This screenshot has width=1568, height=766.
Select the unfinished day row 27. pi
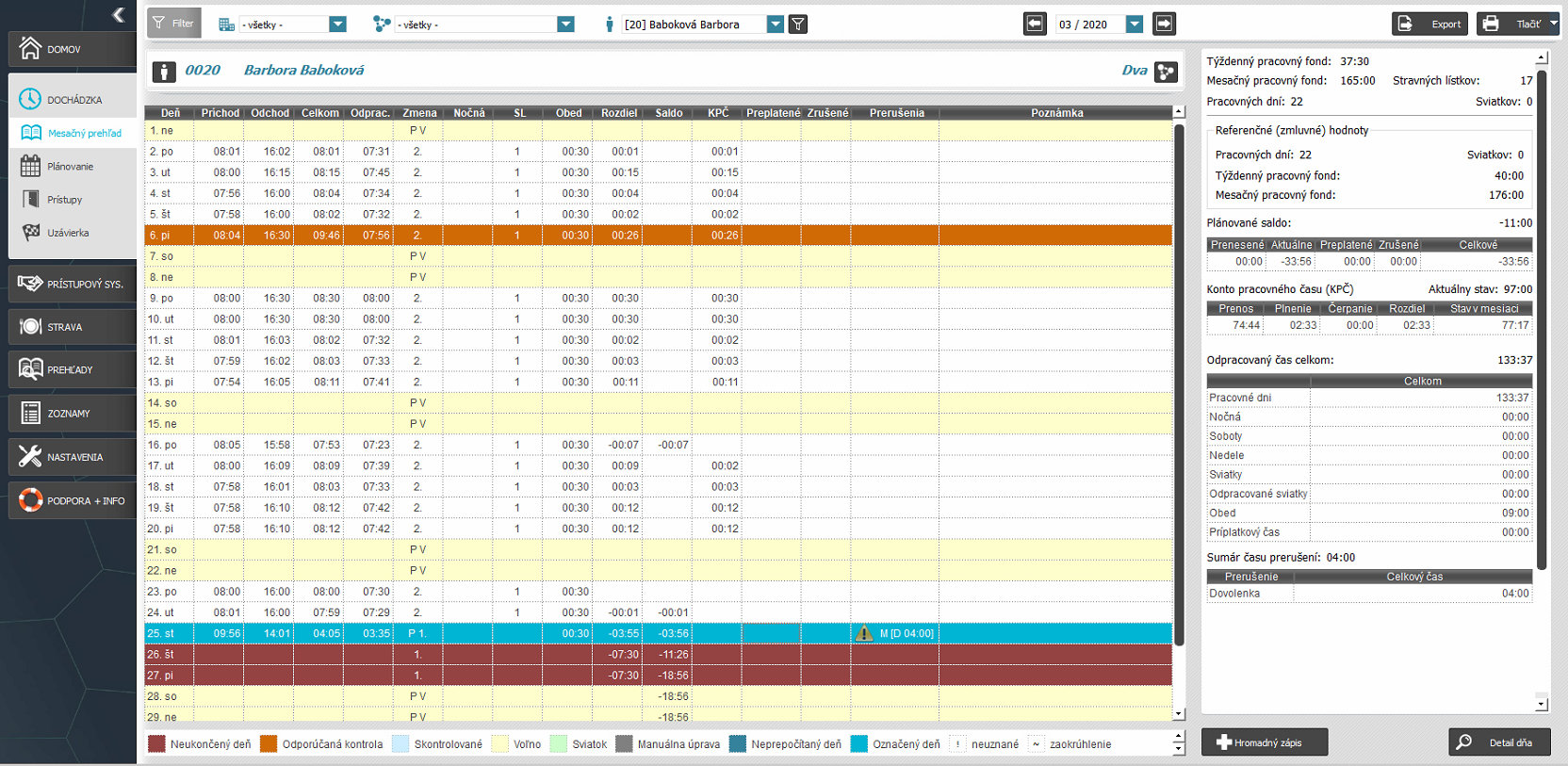coord(658,676)
